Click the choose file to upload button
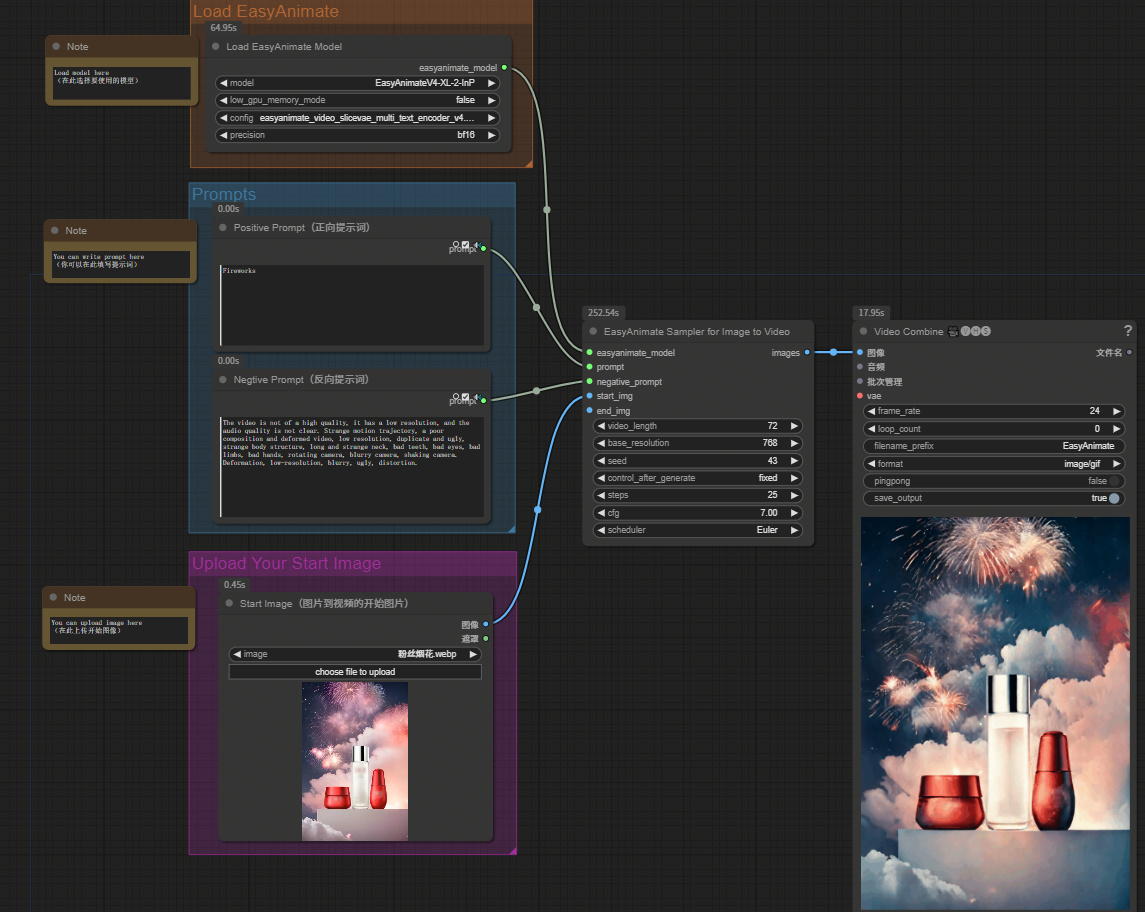The height and width of the screenshot is (912, 1145). [355, 671]
